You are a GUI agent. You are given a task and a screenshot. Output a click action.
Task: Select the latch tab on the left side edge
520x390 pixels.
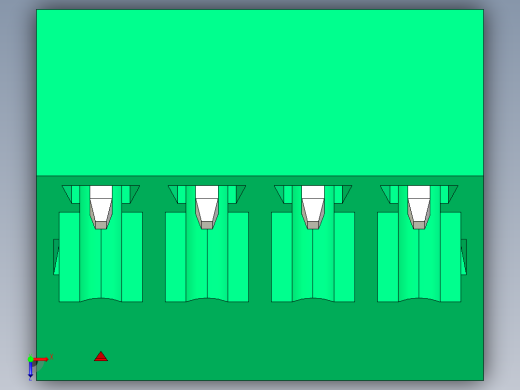pyautogui.click(x=56, y=257)
